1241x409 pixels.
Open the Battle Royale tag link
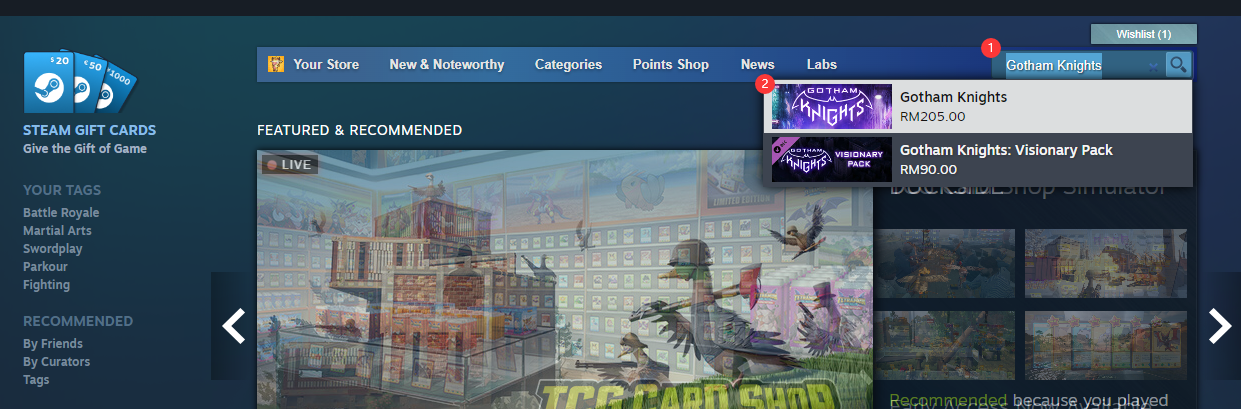[x=61, y=213]
